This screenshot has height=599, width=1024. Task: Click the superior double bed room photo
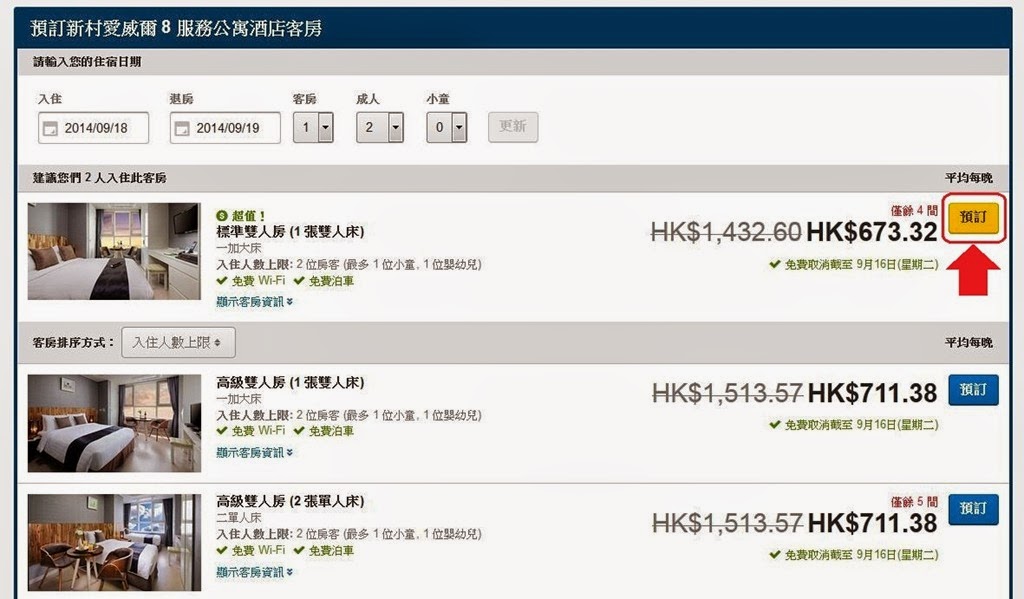pyautogui.click(x=114, y=423)
